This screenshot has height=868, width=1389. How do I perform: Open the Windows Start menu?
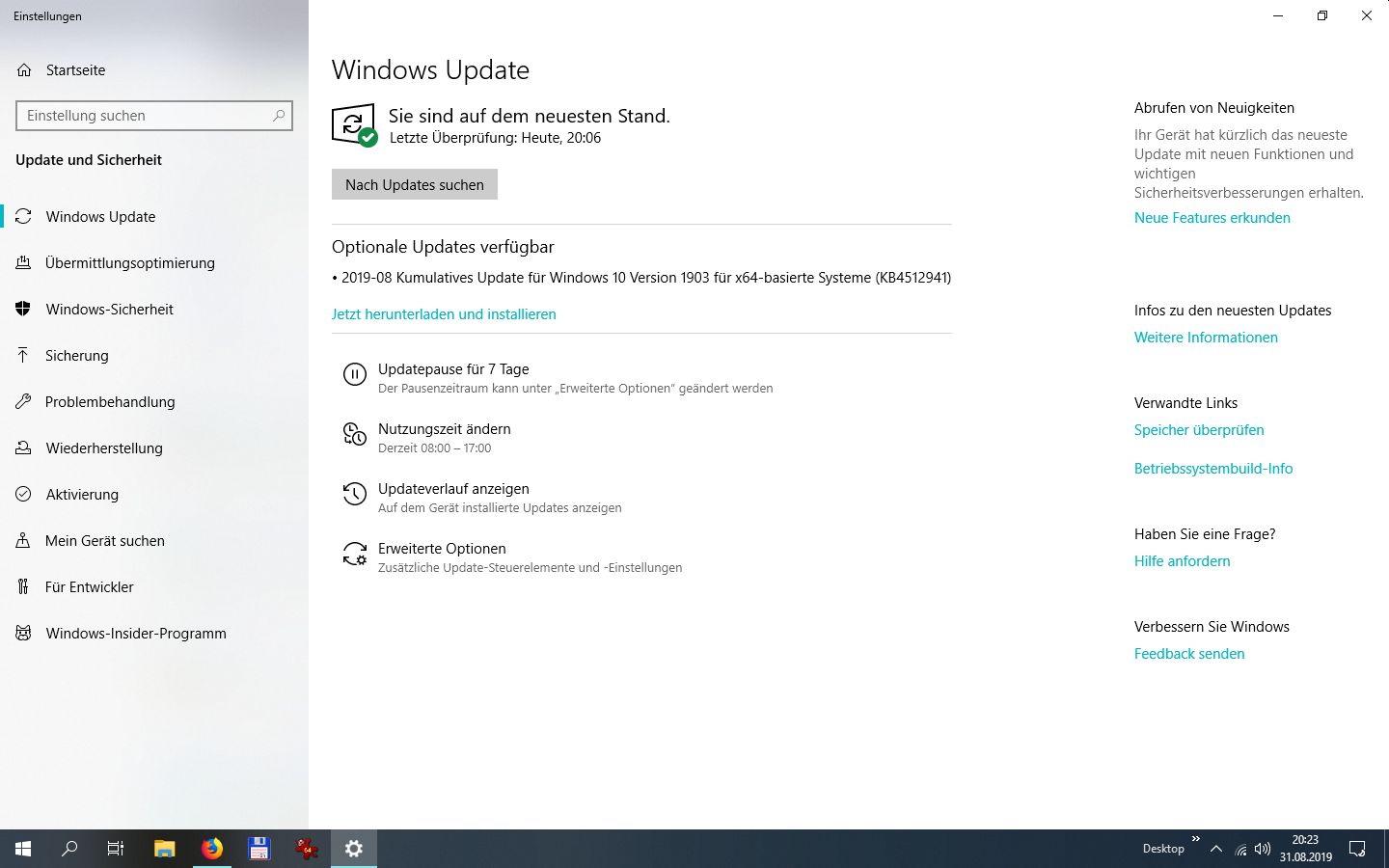[23, 849]
